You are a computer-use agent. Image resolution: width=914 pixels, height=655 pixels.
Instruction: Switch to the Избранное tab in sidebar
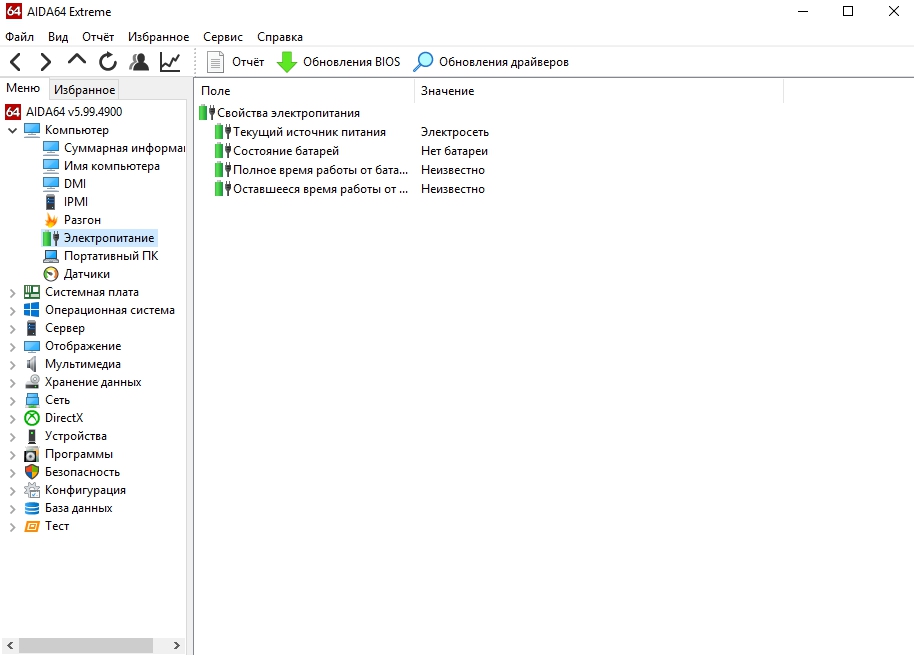click(x=85, y=90)
